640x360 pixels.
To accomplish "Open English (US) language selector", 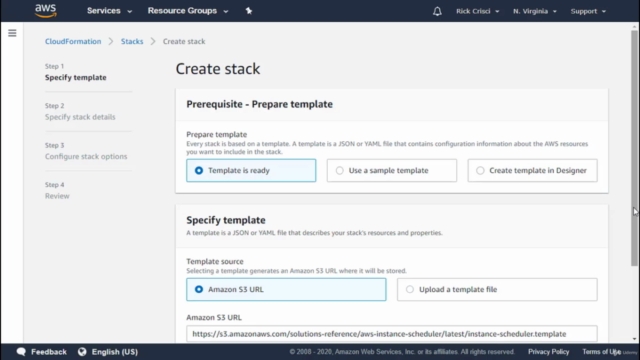I will tap(115, 351).
